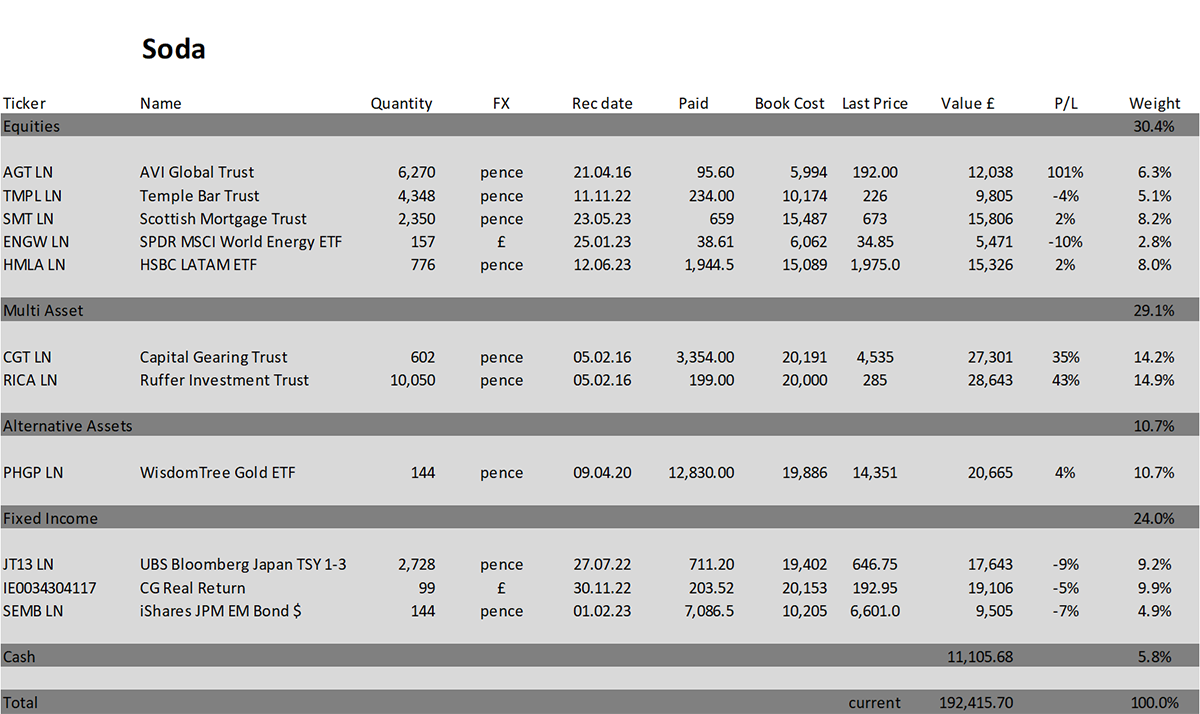Click the 'Quantity' column header
Screen dimensions: 1200x714
tap(401, 103)
